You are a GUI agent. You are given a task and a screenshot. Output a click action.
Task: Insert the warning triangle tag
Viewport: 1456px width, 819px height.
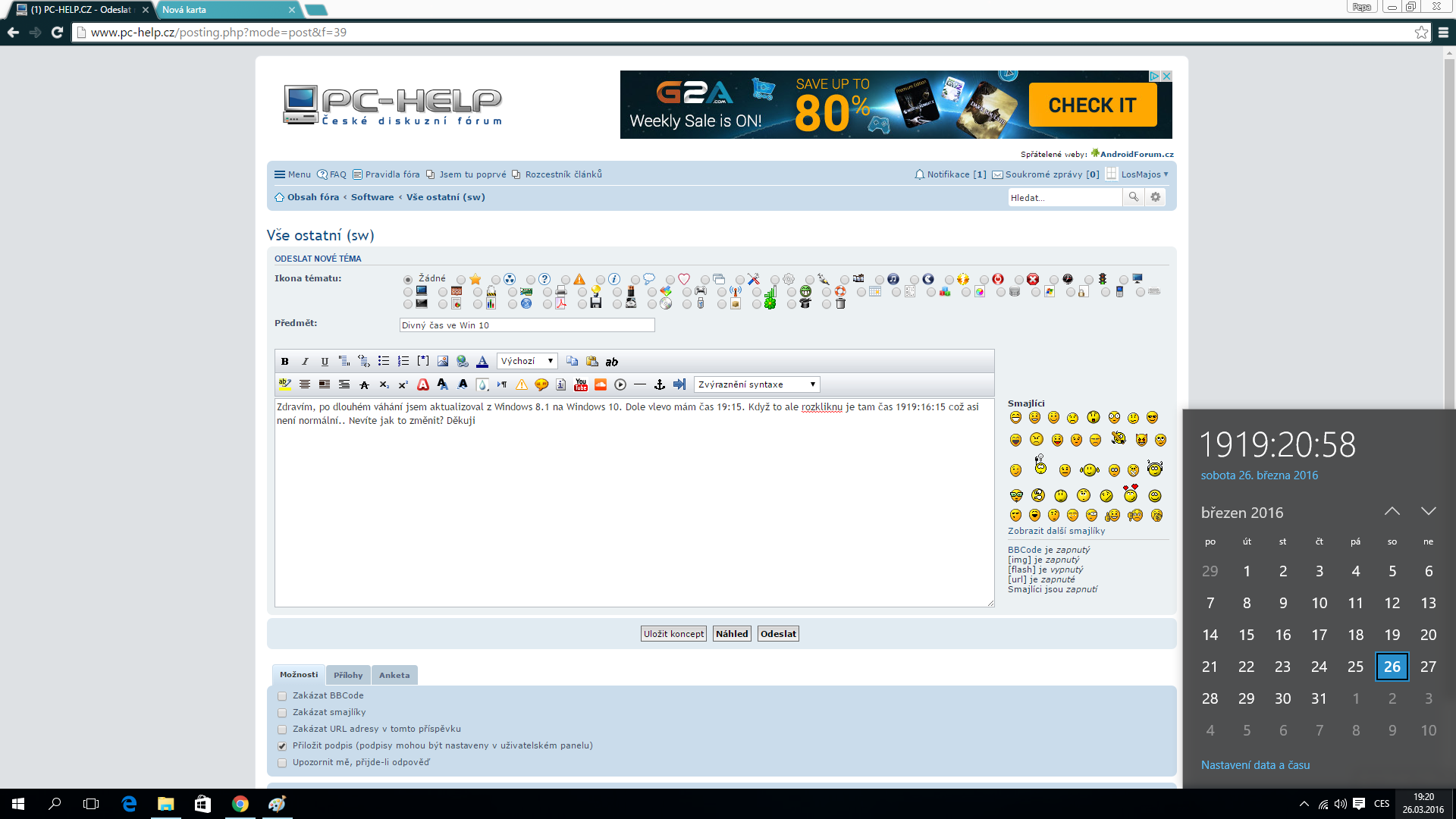[522, 384]
